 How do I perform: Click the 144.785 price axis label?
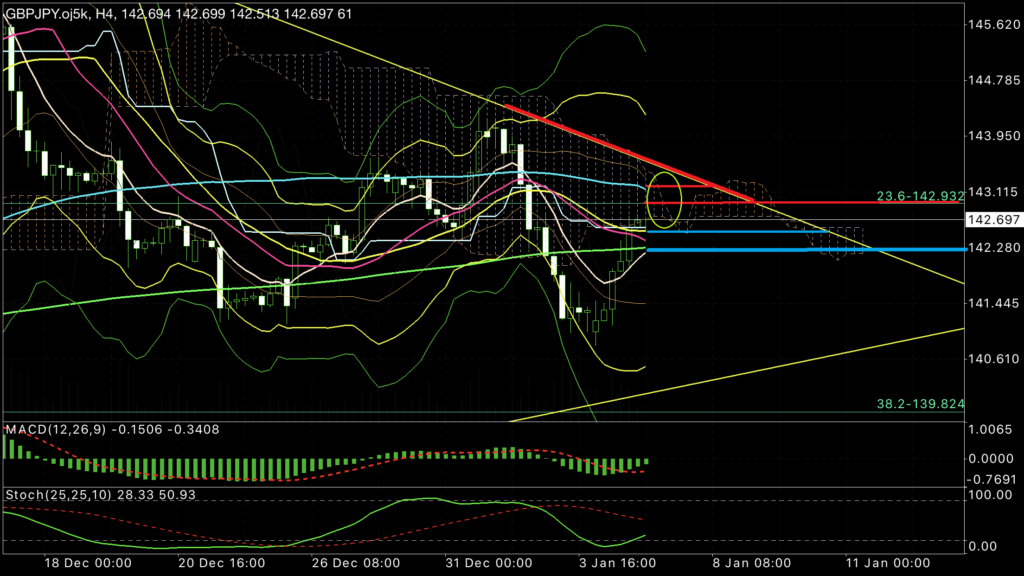994,80
